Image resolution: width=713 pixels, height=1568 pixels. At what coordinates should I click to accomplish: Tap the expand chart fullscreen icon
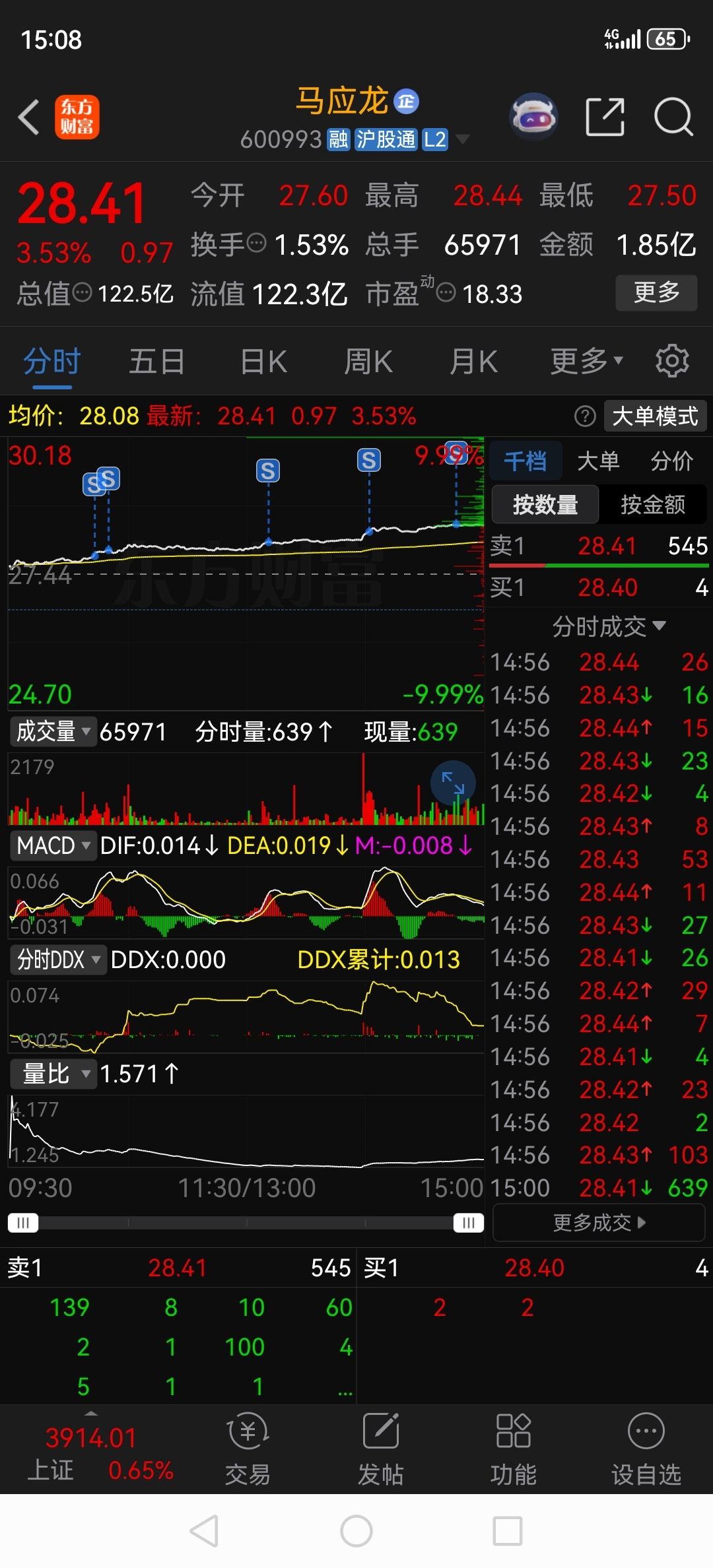click(x=453, y=783)
